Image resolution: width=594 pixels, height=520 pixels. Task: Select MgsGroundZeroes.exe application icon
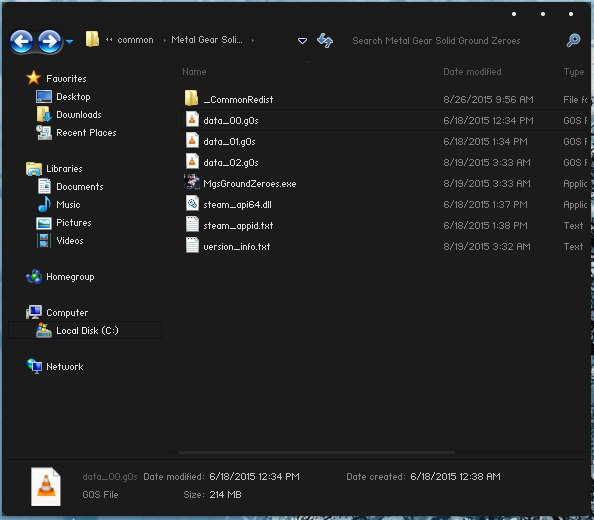click(192, 182)
